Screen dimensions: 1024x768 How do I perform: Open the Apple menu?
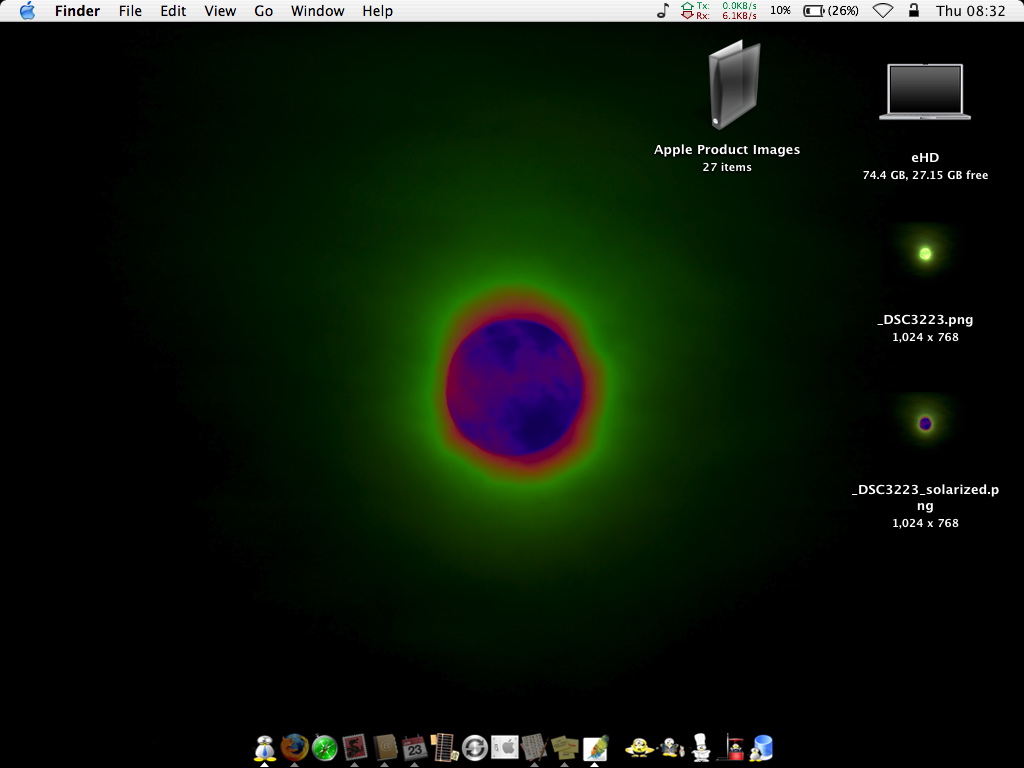click(x=27, y=11)
